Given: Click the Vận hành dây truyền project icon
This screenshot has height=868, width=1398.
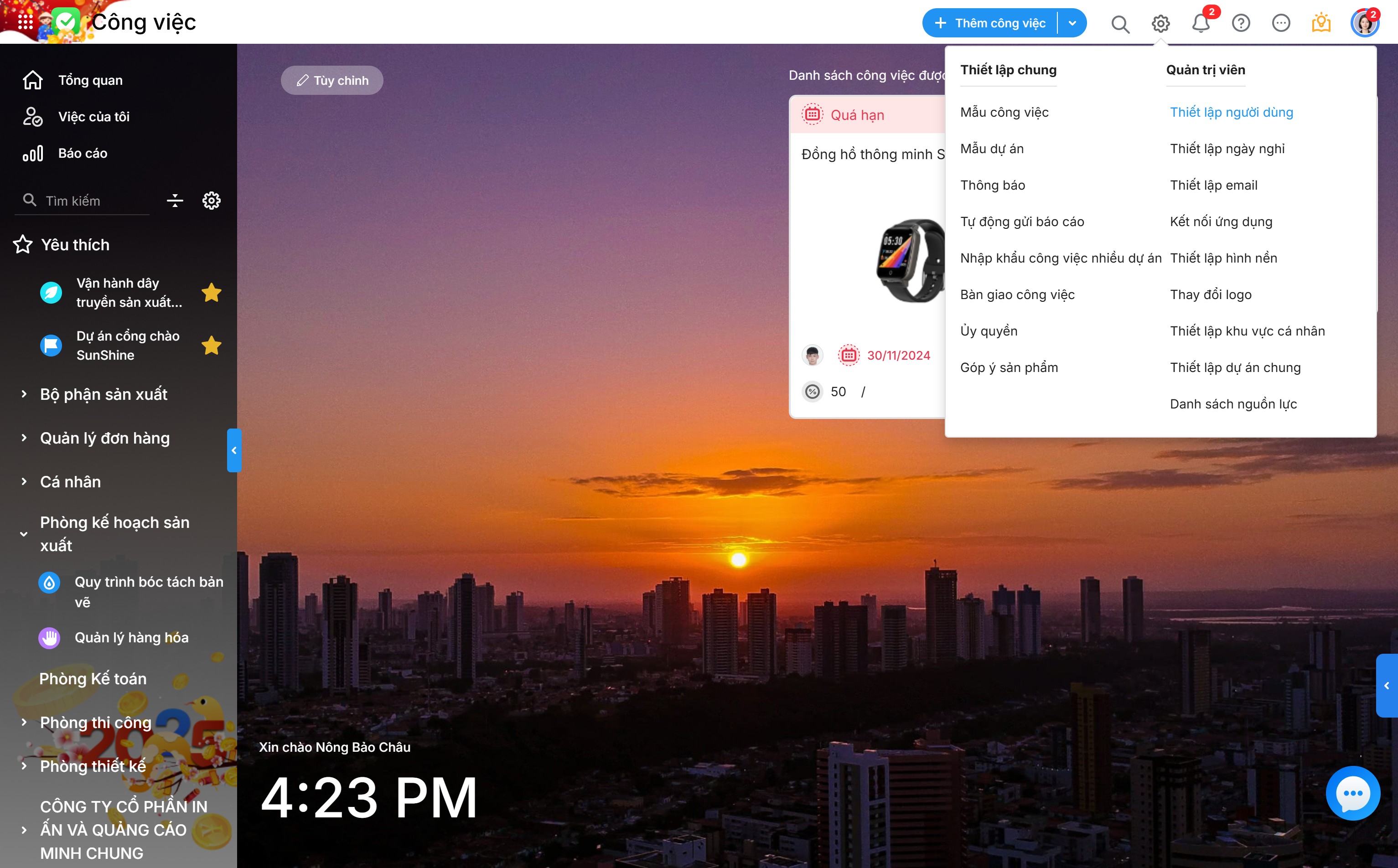Looking at the screenshot, I should point(51,293).
